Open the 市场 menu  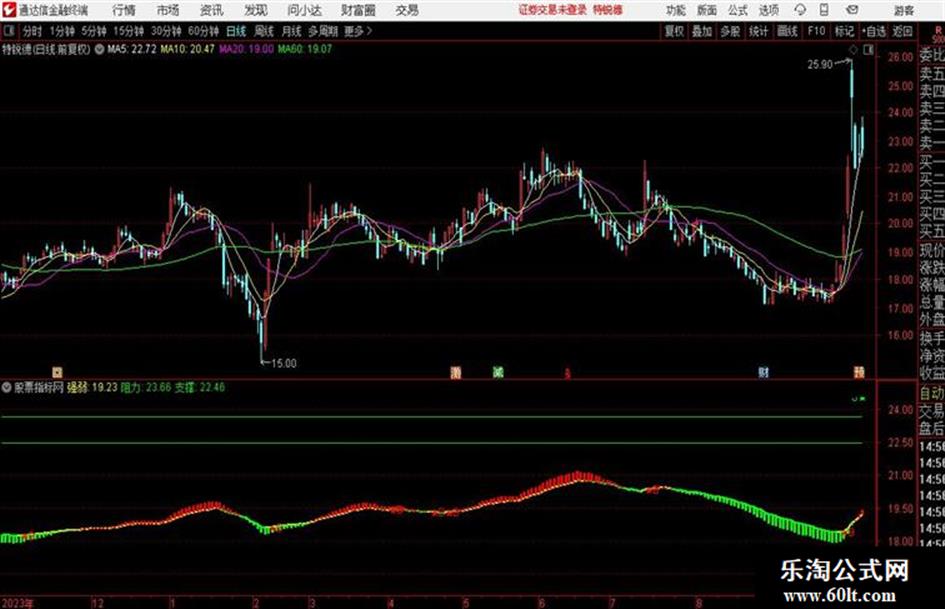click(x=168, y=10)
